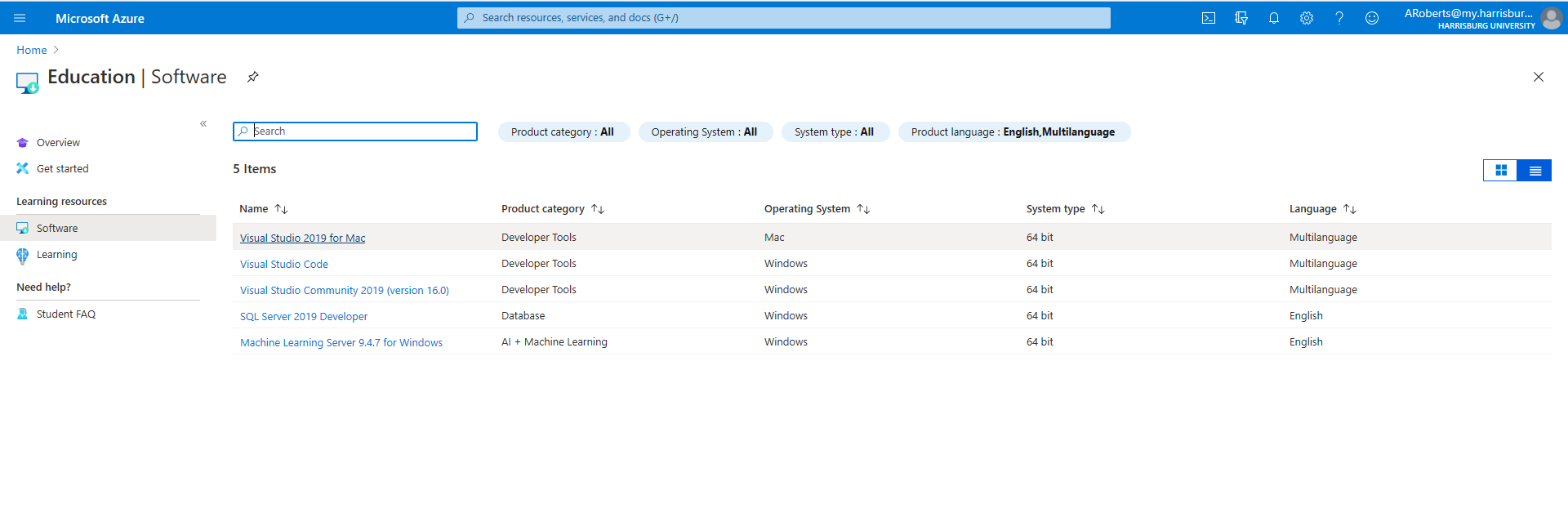1568x526 pixels.
Task: Click the software Search field
Action: [x=355, y=131]
